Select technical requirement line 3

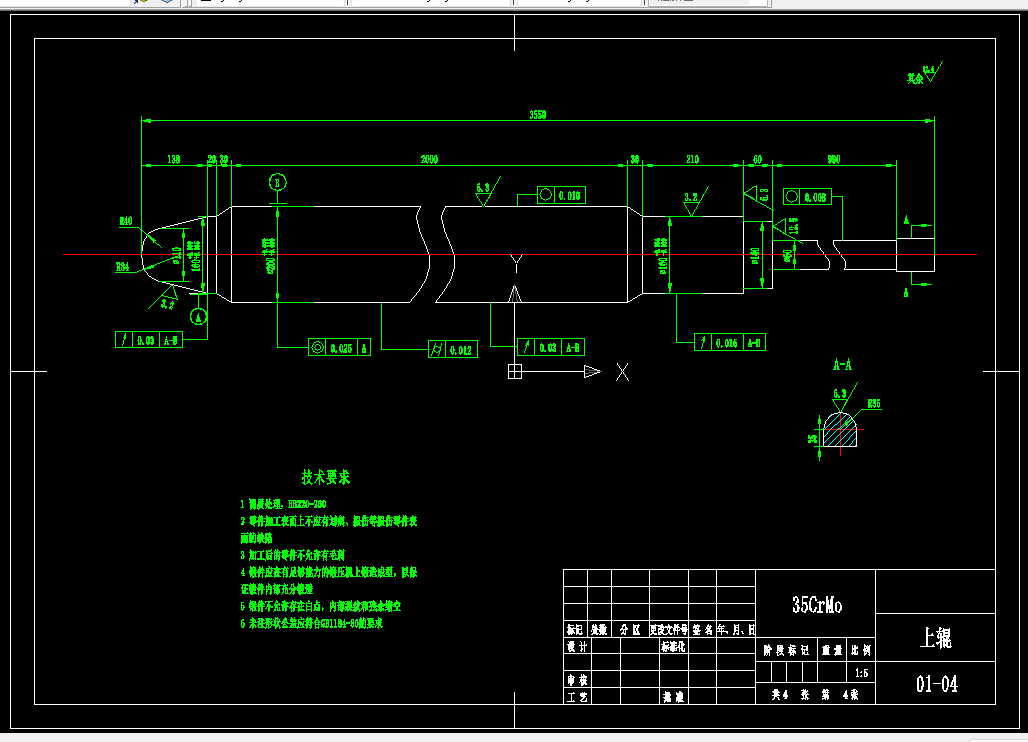pyautogui.click(x=292, y=555)
